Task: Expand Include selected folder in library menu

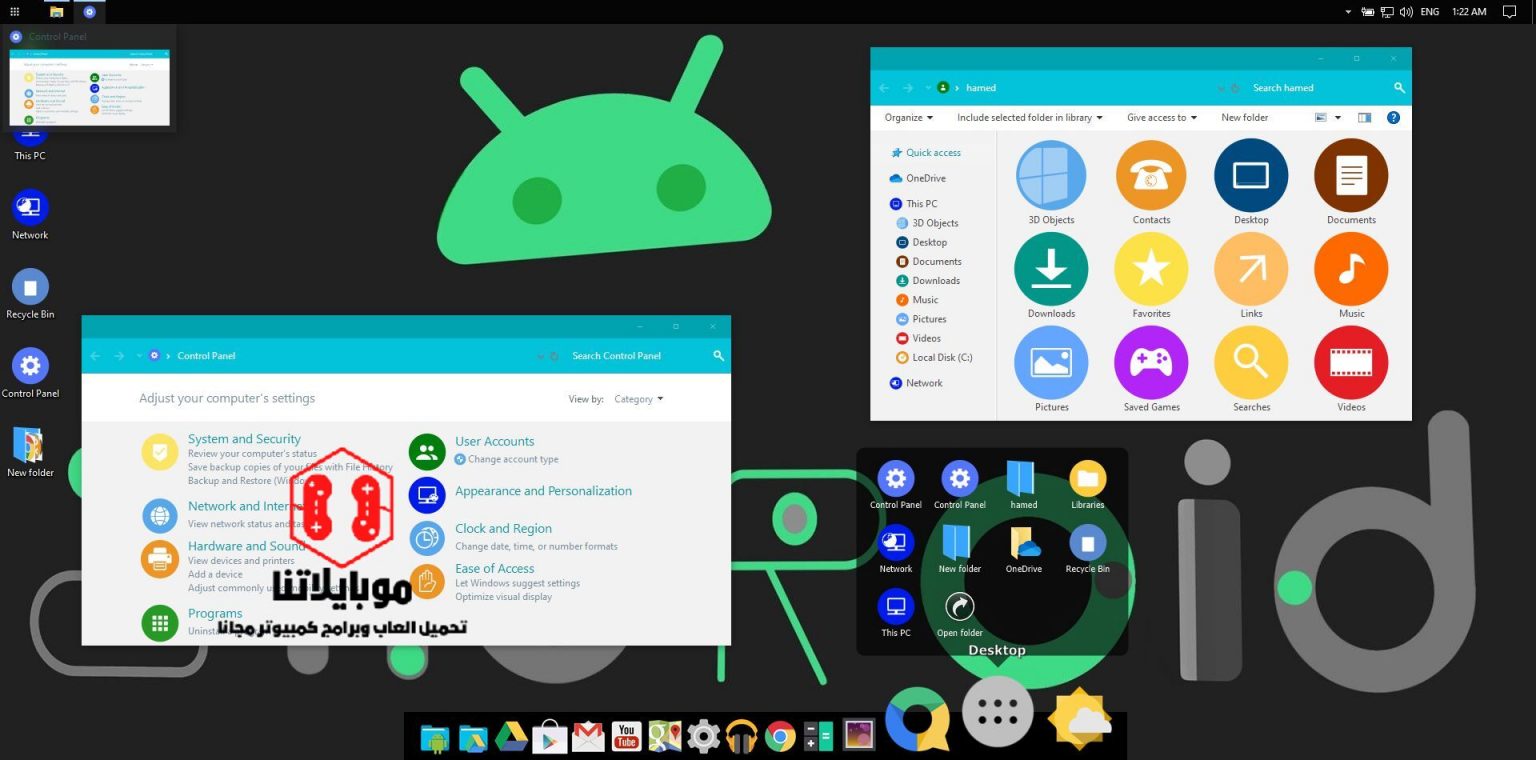Action: point(1030,117)
